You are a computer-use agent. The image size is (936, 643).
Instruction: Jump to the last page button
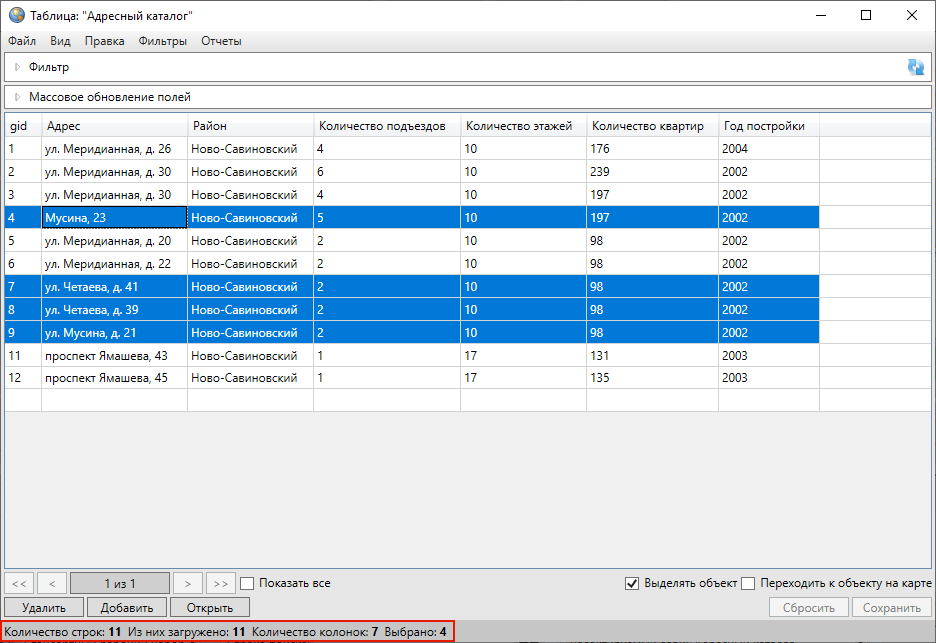[x=220, y=583]
